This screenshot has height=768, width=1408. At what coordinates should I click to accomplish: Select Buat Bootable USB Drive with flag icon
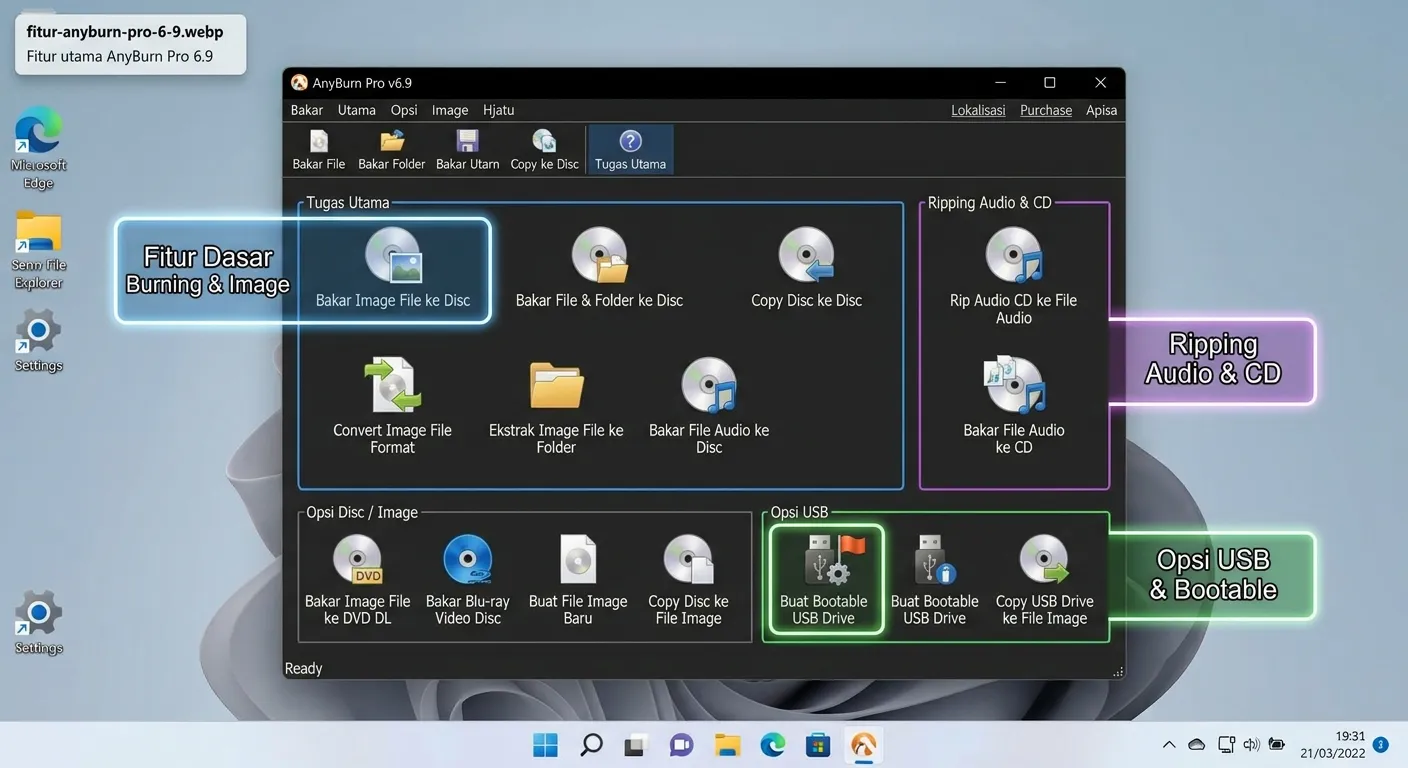pos(824,580)
